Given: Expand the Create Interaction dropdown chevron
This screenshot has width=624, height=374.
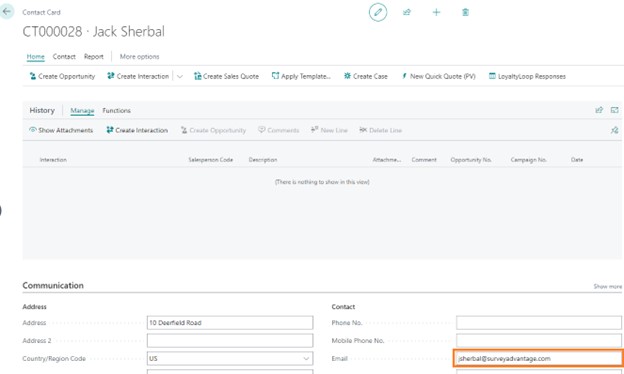Looking at the screenshot, I should coord(180,76).
